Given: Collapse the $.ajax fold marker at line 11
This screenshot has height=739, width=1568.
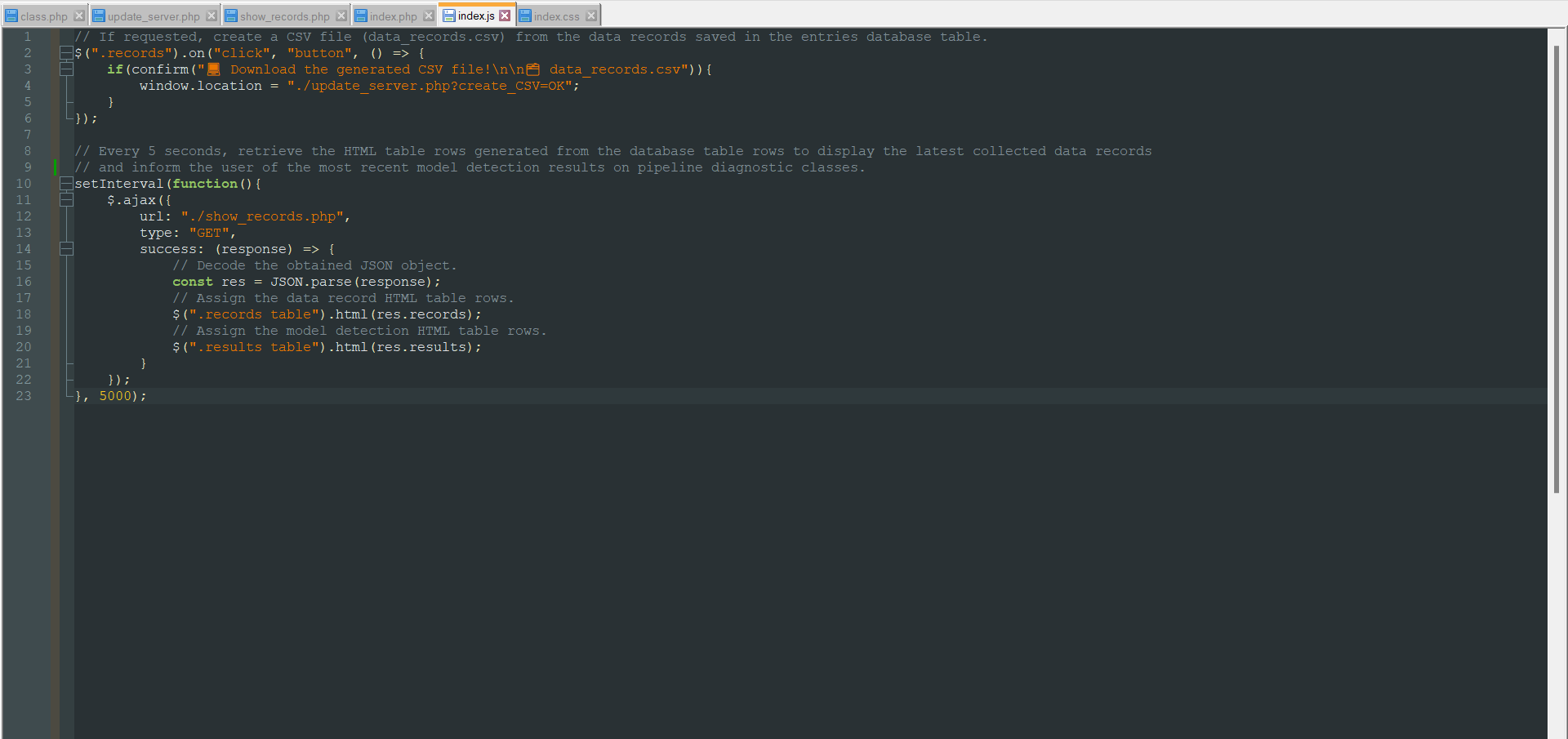Looking at the screenshot, I should pos(65,199).
